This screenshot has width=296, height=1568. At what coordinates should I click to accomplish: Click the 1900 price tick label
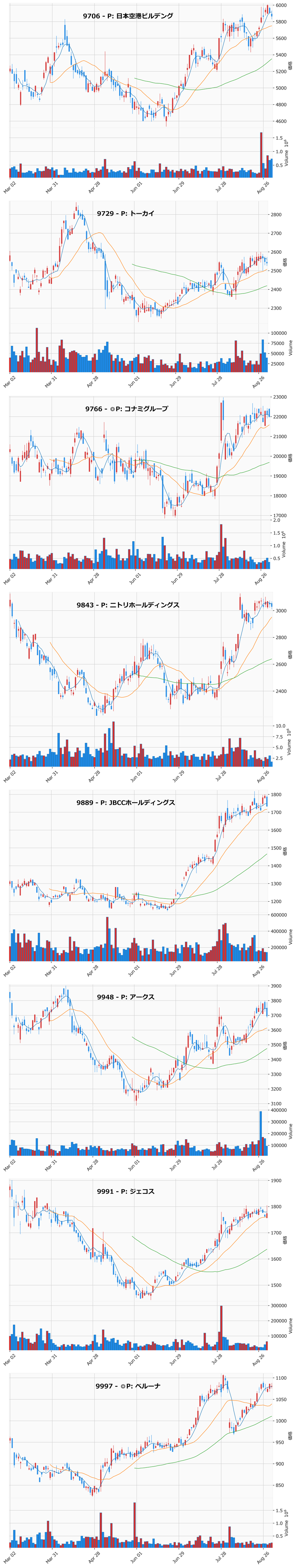tap(277, 1181)
